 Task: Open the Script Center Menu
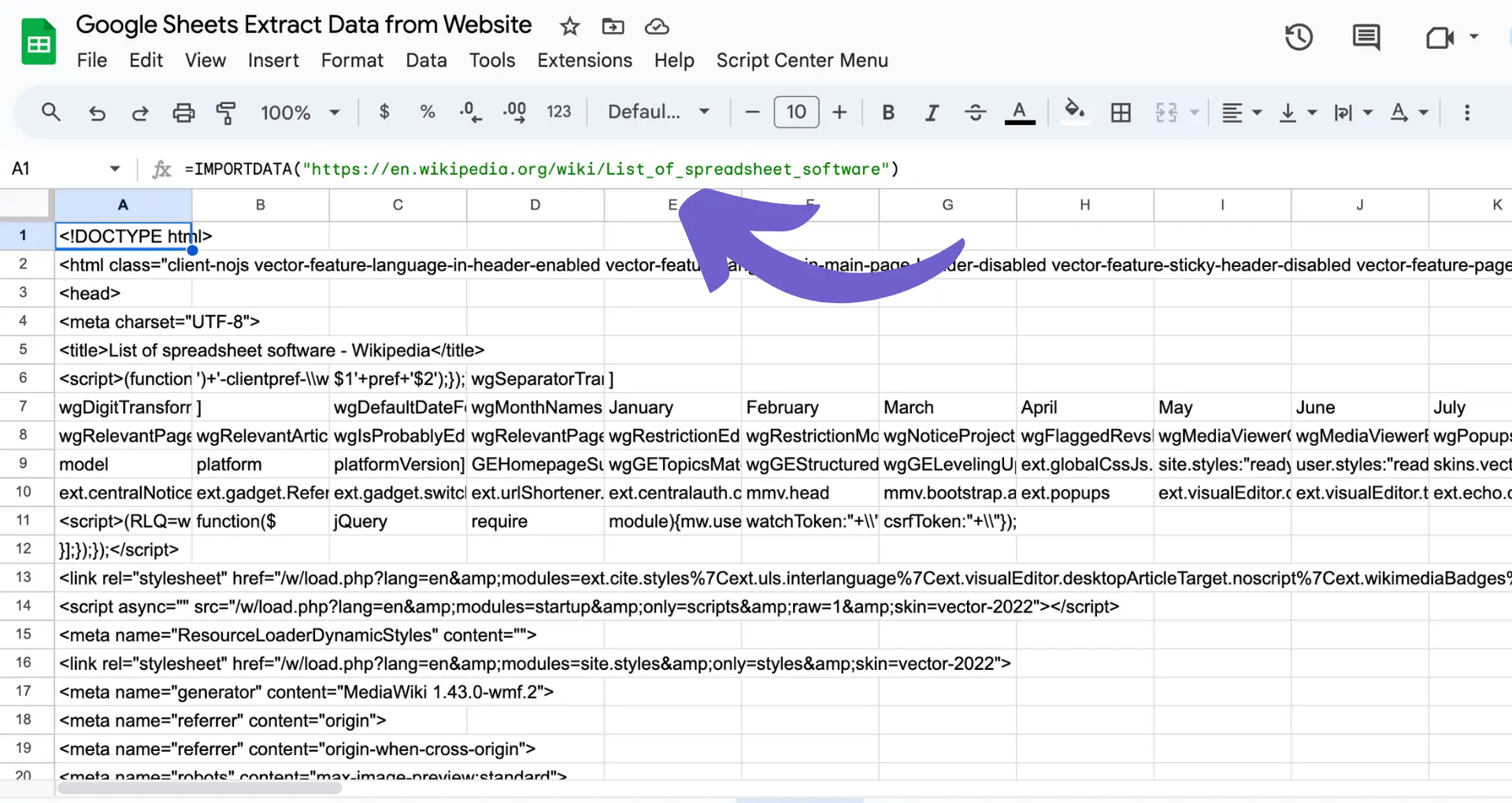click(802, 61)
